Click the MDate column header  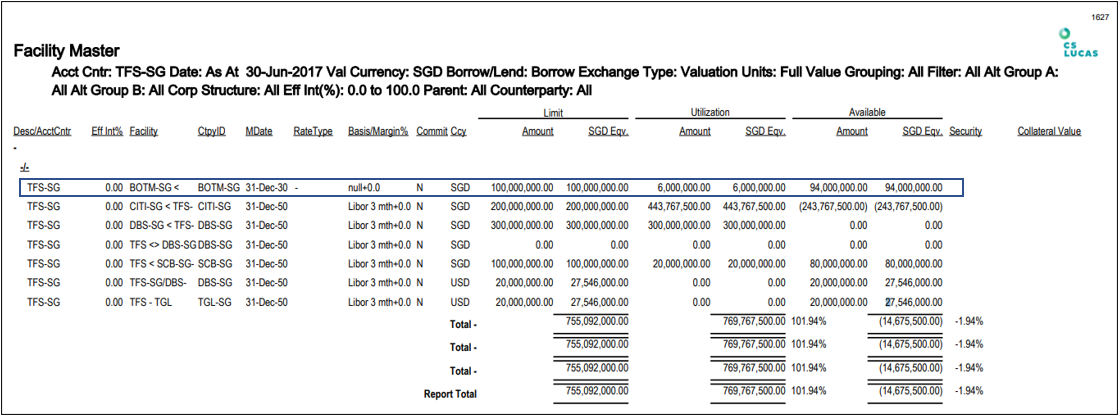pyautogui.click(x=258, y=131)
